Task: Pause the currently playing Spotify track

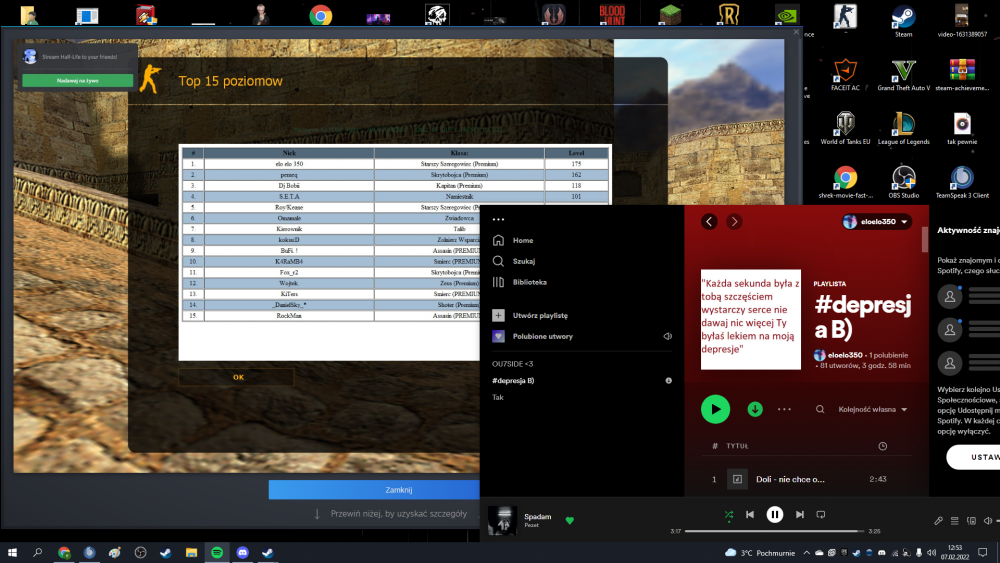Action: tap(774, 515)
